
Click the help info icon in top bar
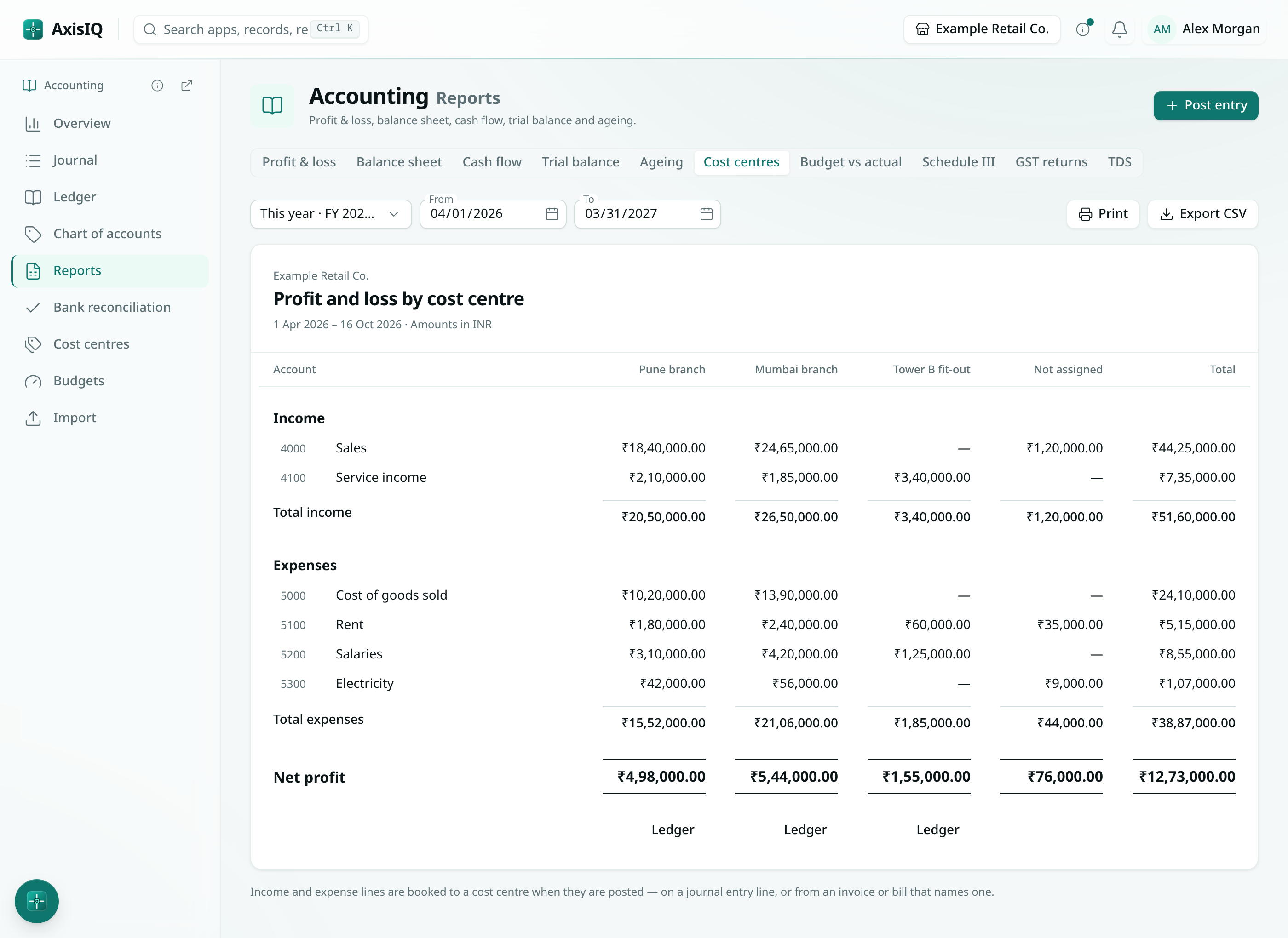tap(1083, 29)
